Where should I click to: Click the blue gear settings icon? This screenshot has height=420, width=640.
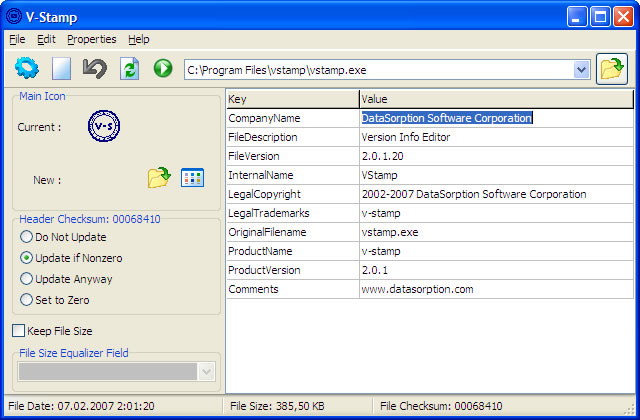click(x=27, y=68)
